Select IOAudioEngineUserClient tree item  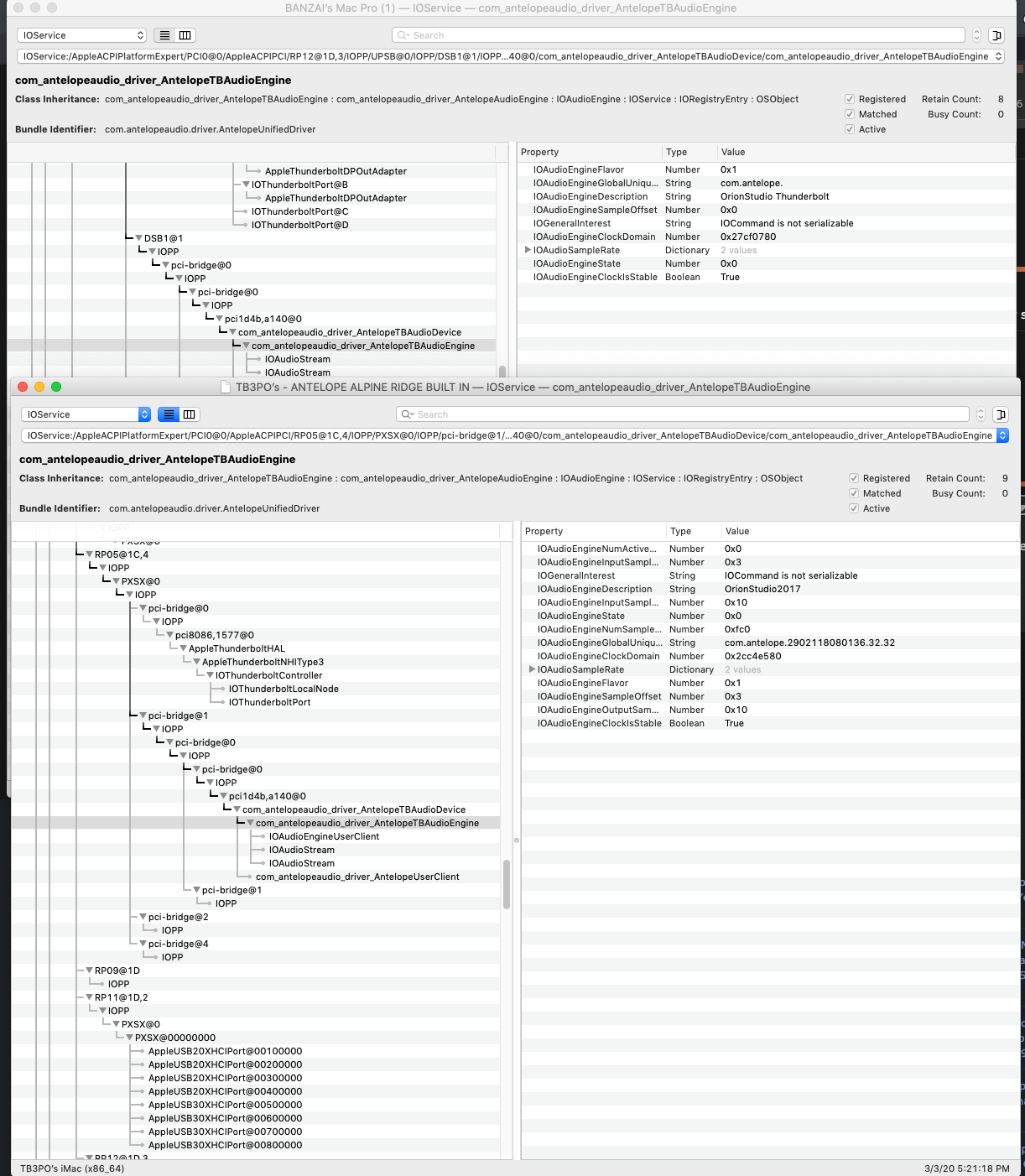(324, 836)
